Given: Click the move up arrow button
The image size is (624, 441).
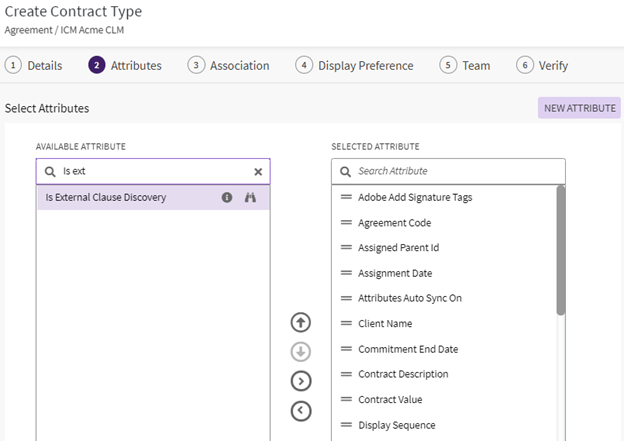Looking at the screenshot, I should coord(300,323).
